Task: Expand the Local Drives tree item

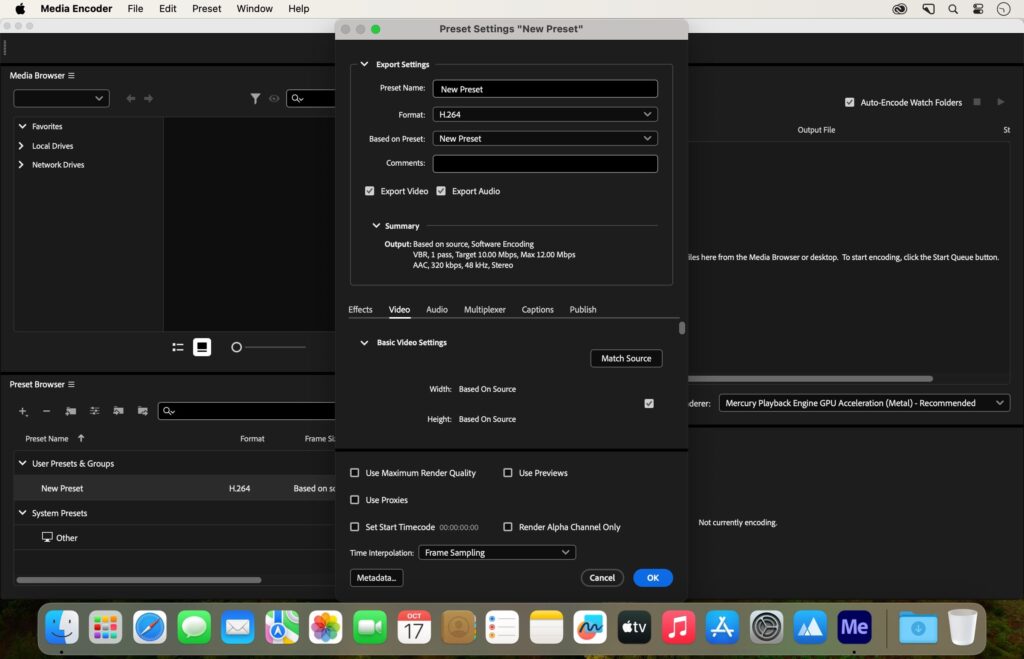Action: [21, 146]
